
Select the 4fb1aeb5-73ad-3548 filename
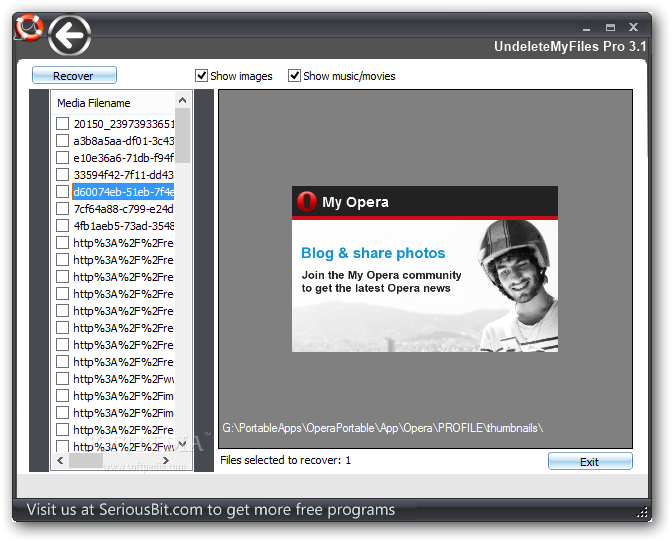(123, 226)
